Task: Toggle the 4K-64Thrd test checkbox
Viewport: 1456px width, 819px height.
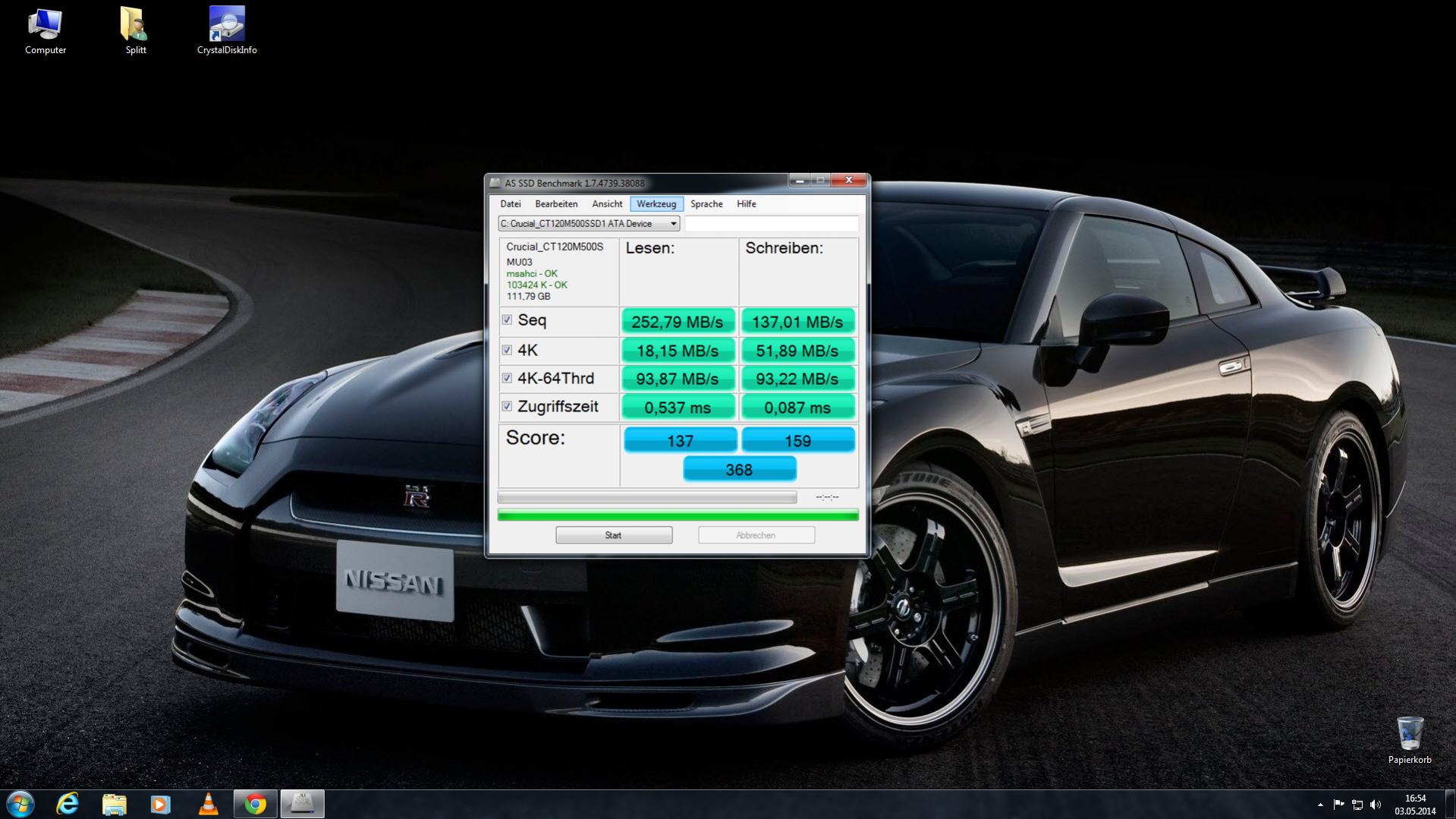Action: pyautogui.click(x=507, y=378)
